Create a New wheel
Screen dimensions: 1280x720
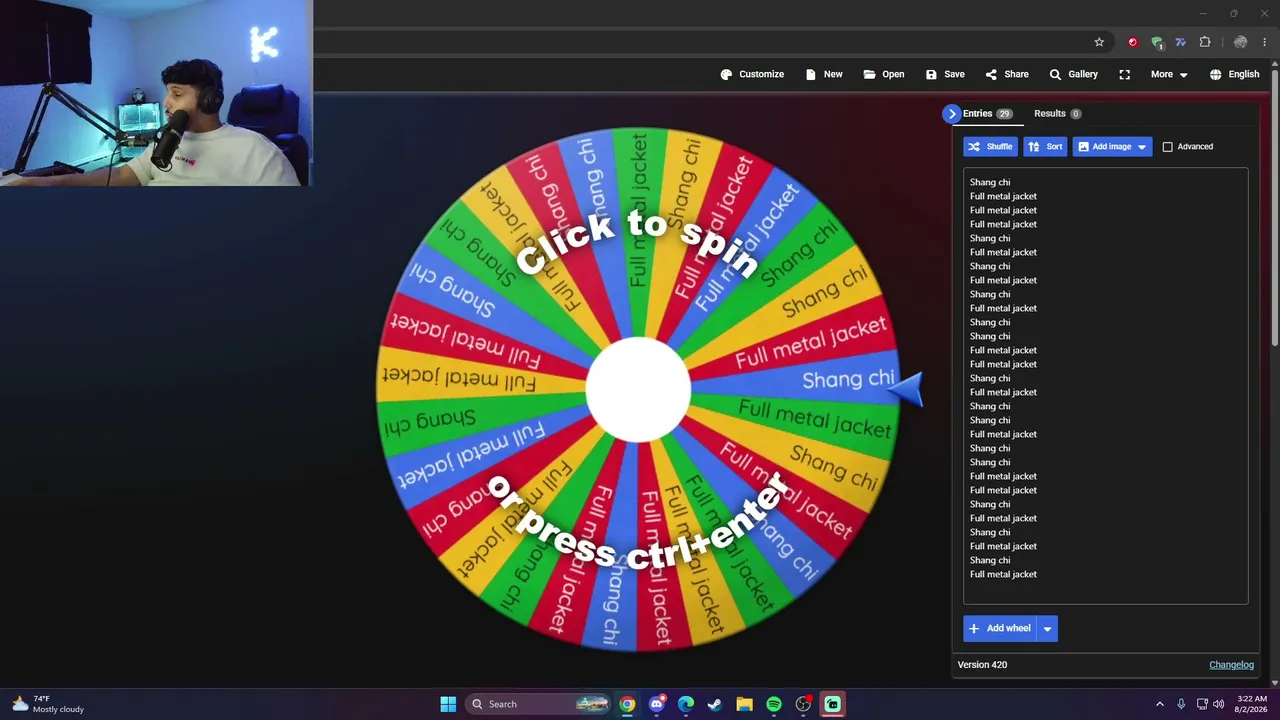824,74
